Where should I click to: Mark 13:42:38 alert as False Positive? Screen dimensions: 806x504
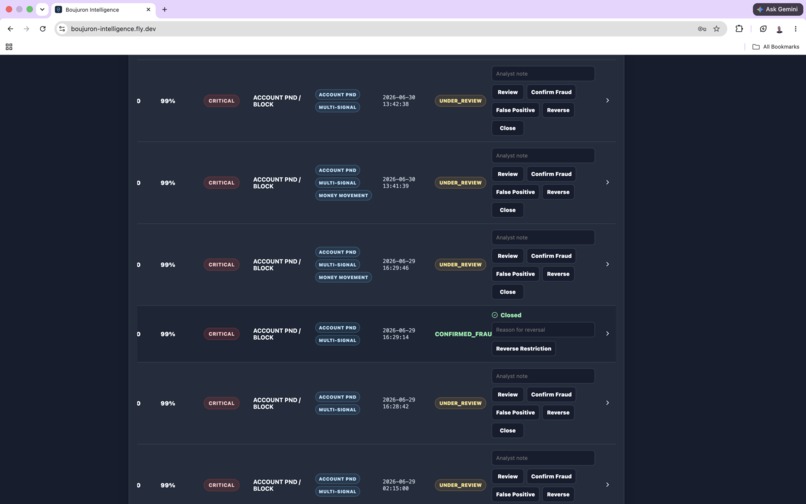(x=515, y=110)
